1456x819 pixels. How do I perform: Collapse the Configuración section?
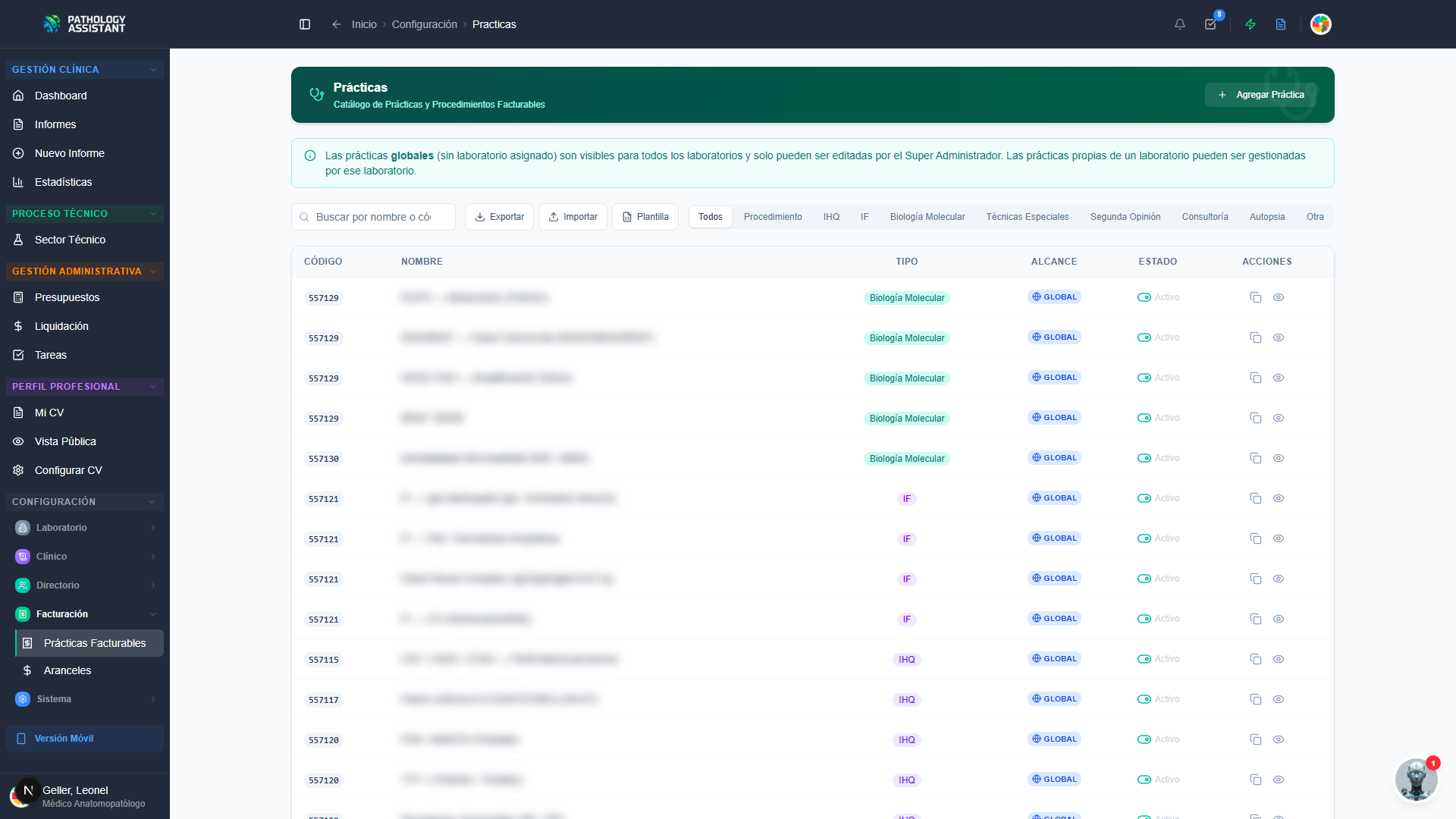pyautogui.click(x=85, y=502)
